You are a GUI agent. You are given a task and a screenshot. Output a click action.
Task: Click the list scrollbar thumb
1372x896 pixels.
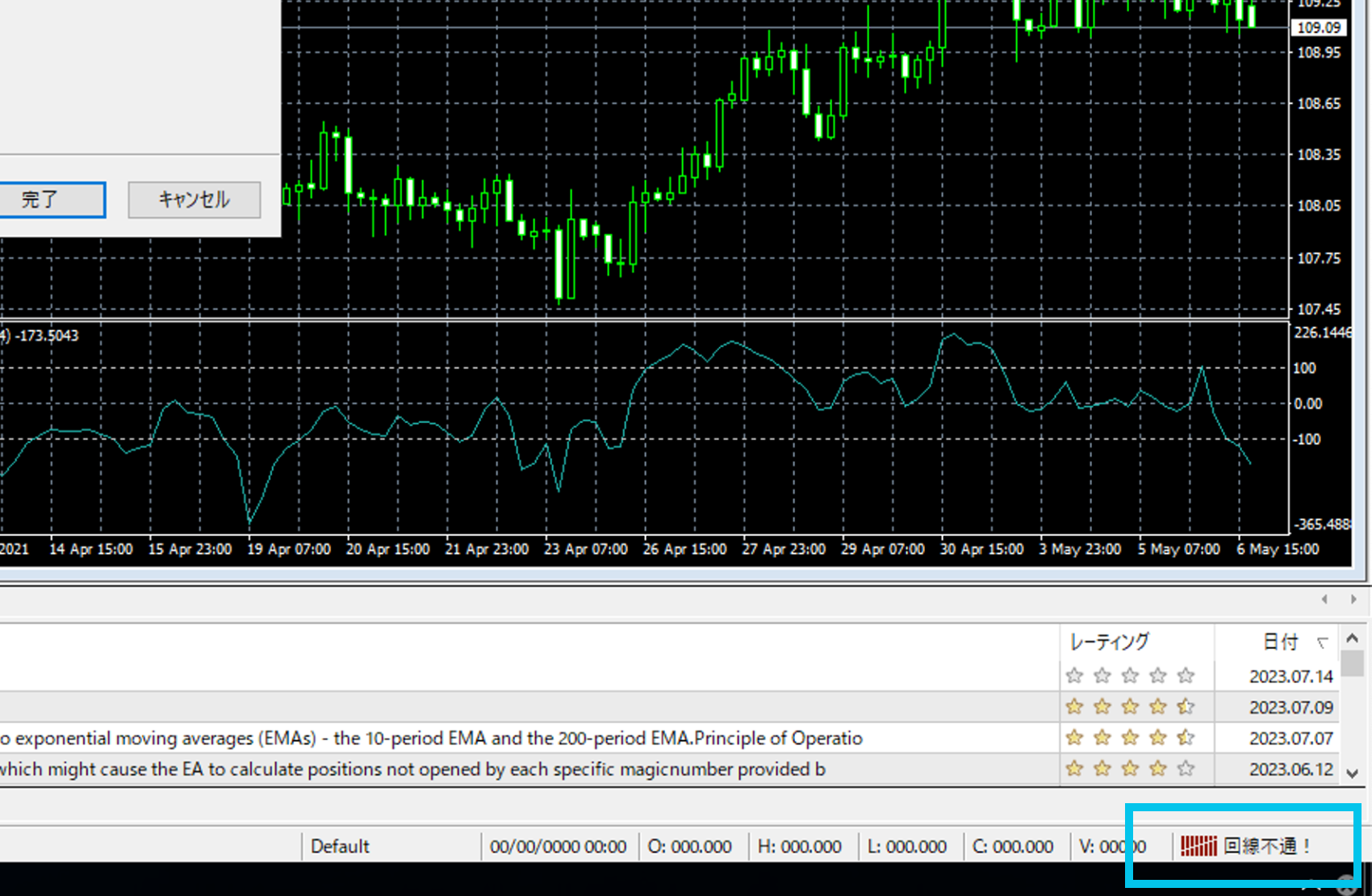(x=1353, y=664)
